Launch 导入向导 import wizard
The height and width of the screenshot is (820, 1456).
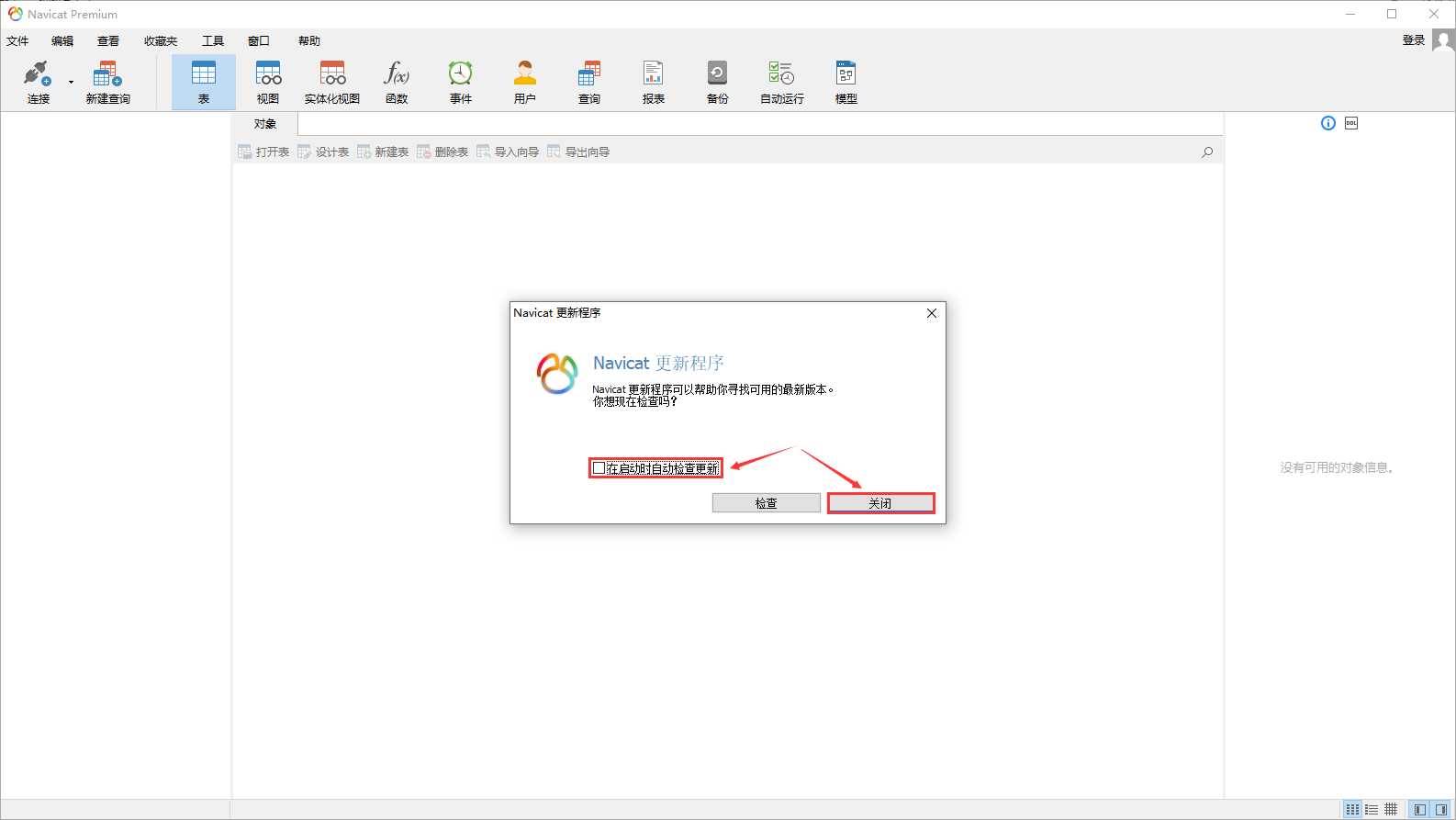pyautogui.click(x=508, y=152)
